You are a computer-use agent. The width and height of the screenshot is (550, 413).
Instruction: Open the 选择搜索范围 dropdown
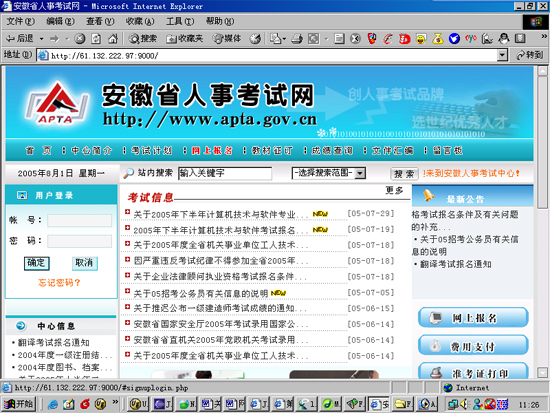coord(329,173)
